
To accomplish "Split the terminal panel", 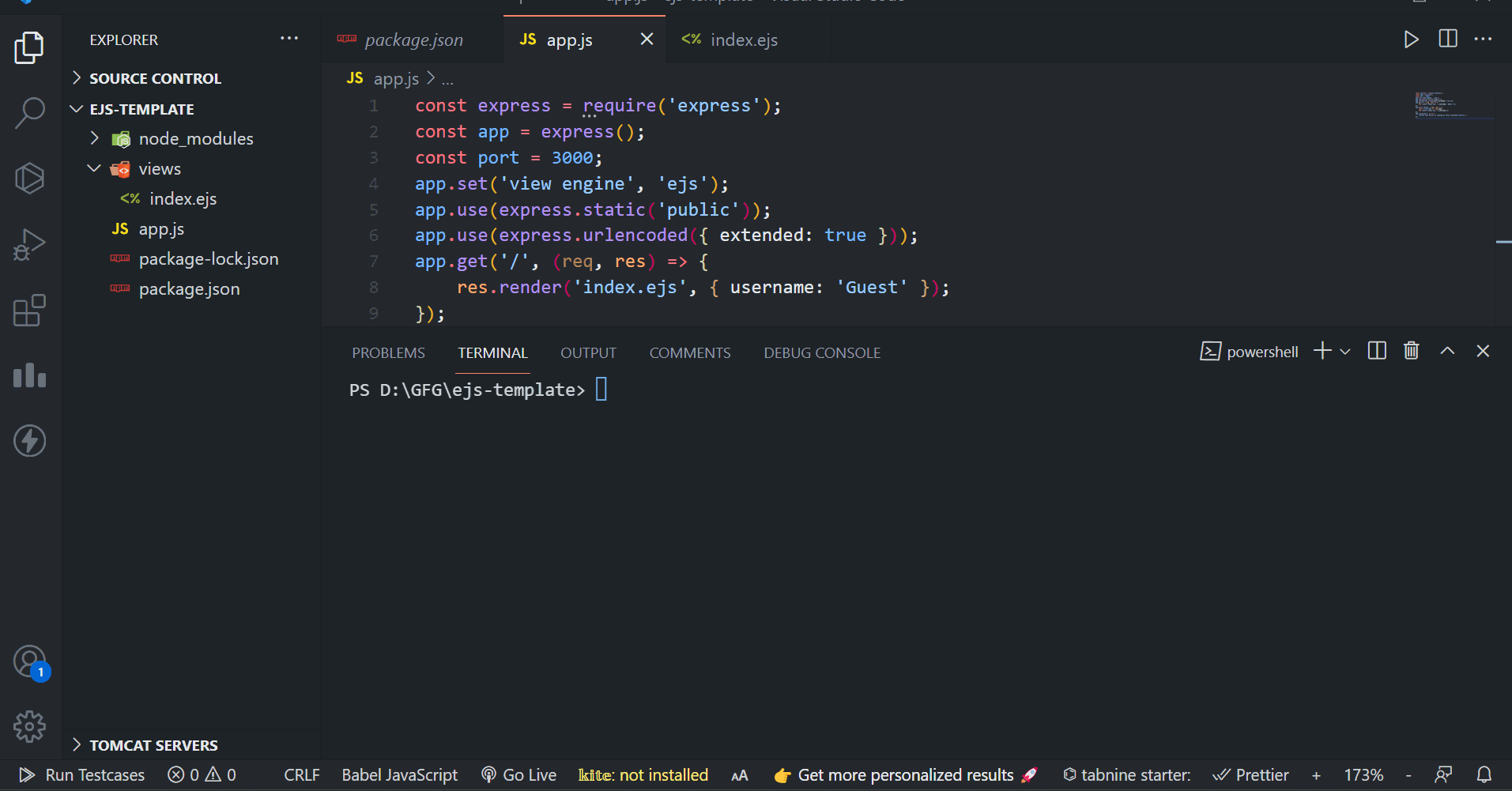I will tap(1377, 351).
